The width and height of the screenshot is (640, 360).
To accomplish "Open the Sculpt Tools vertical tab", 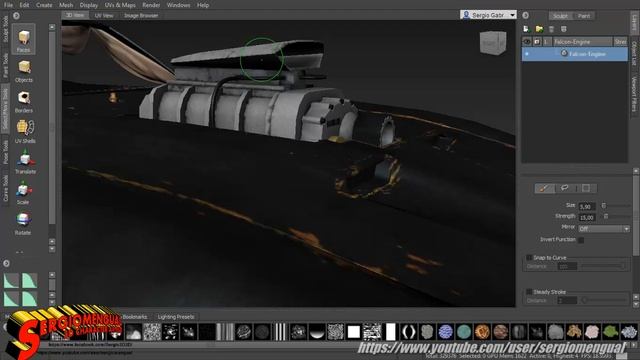I will click(x=5, y=29).
